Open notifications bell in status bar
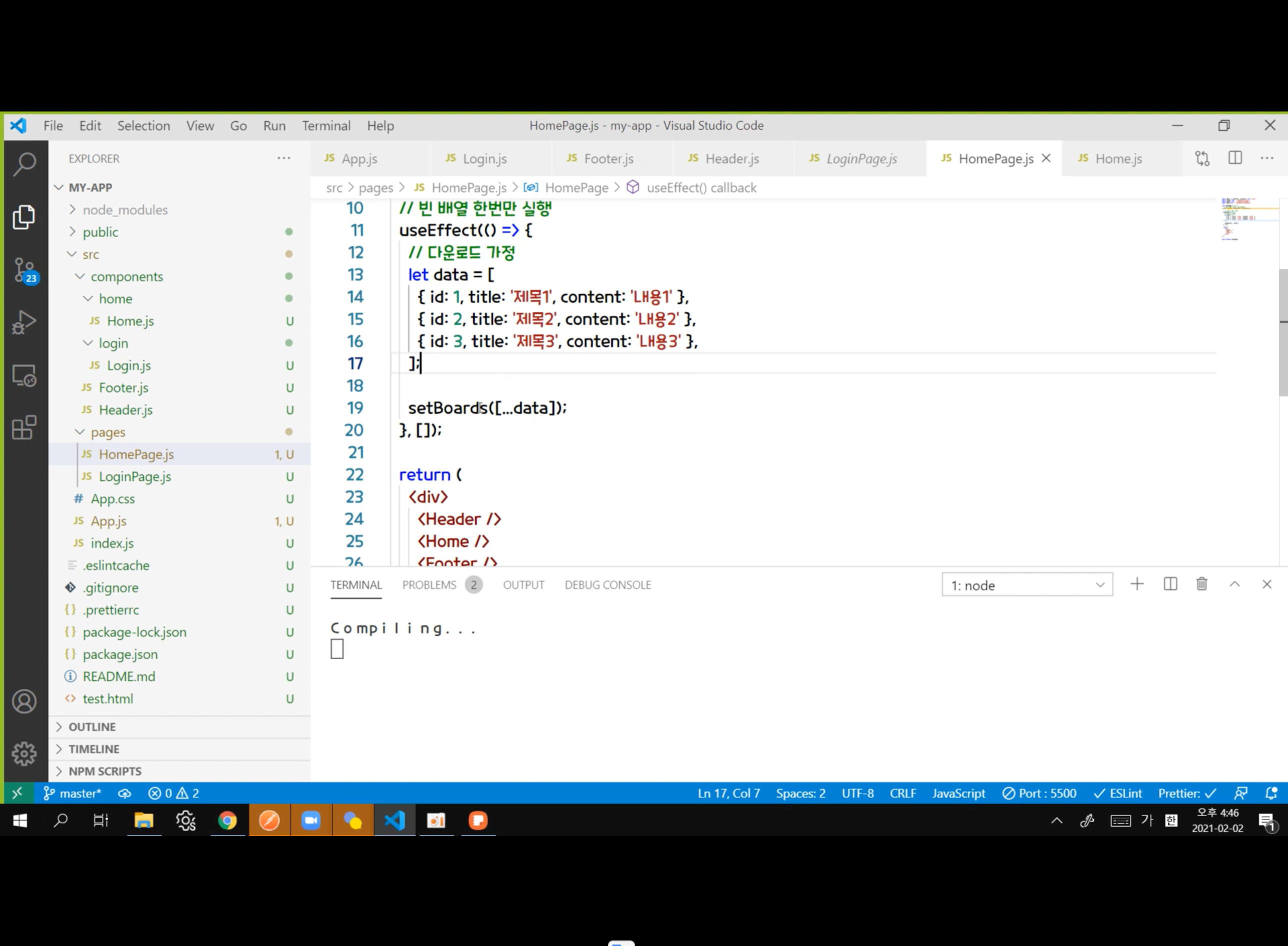The width and height of the screenshot is (1288, 946). click(1271, 793)
